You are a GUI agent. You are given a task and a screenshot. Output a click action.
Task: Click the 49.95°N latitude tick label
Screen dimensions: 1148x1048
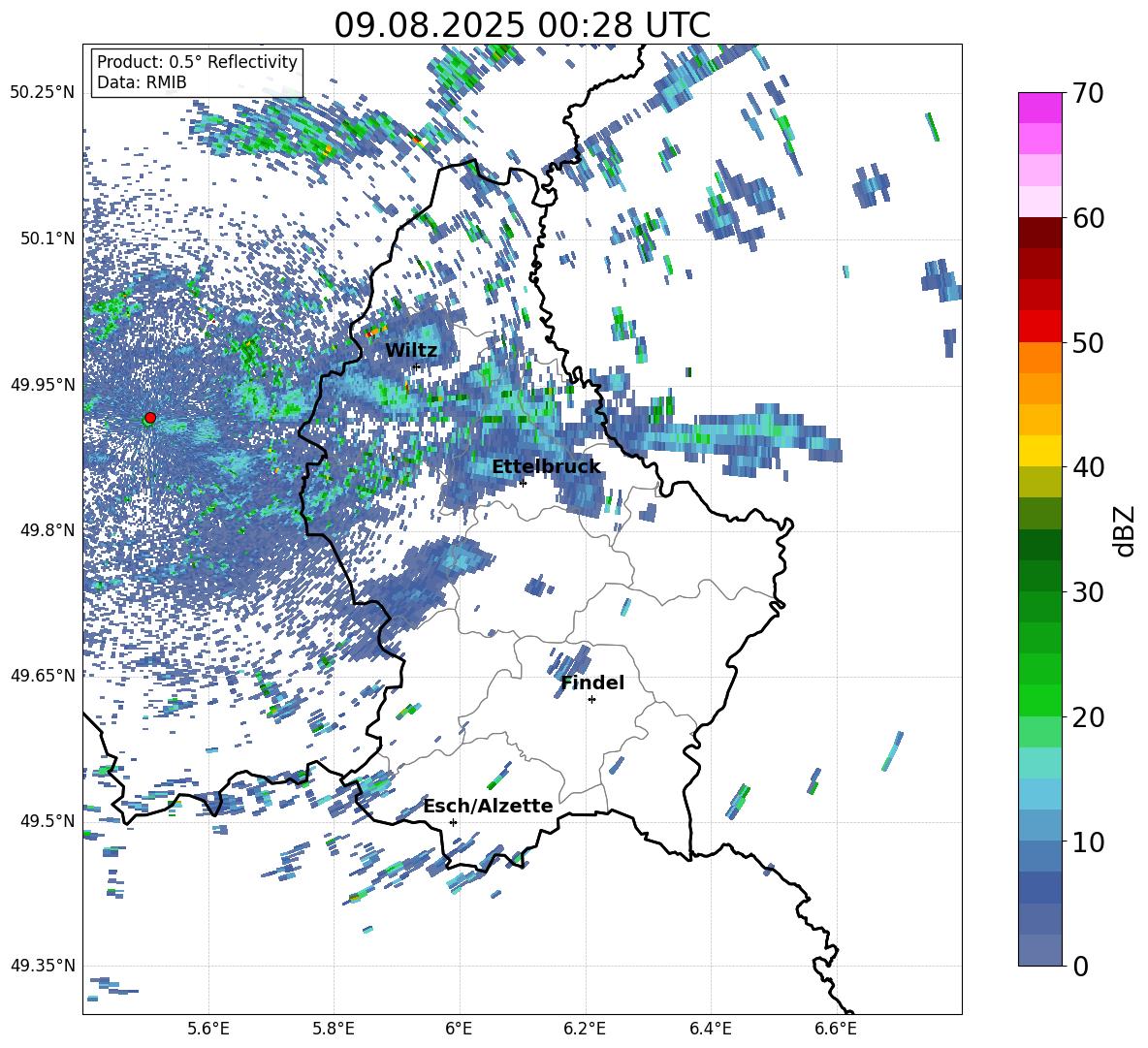click(x=43, y=384)
